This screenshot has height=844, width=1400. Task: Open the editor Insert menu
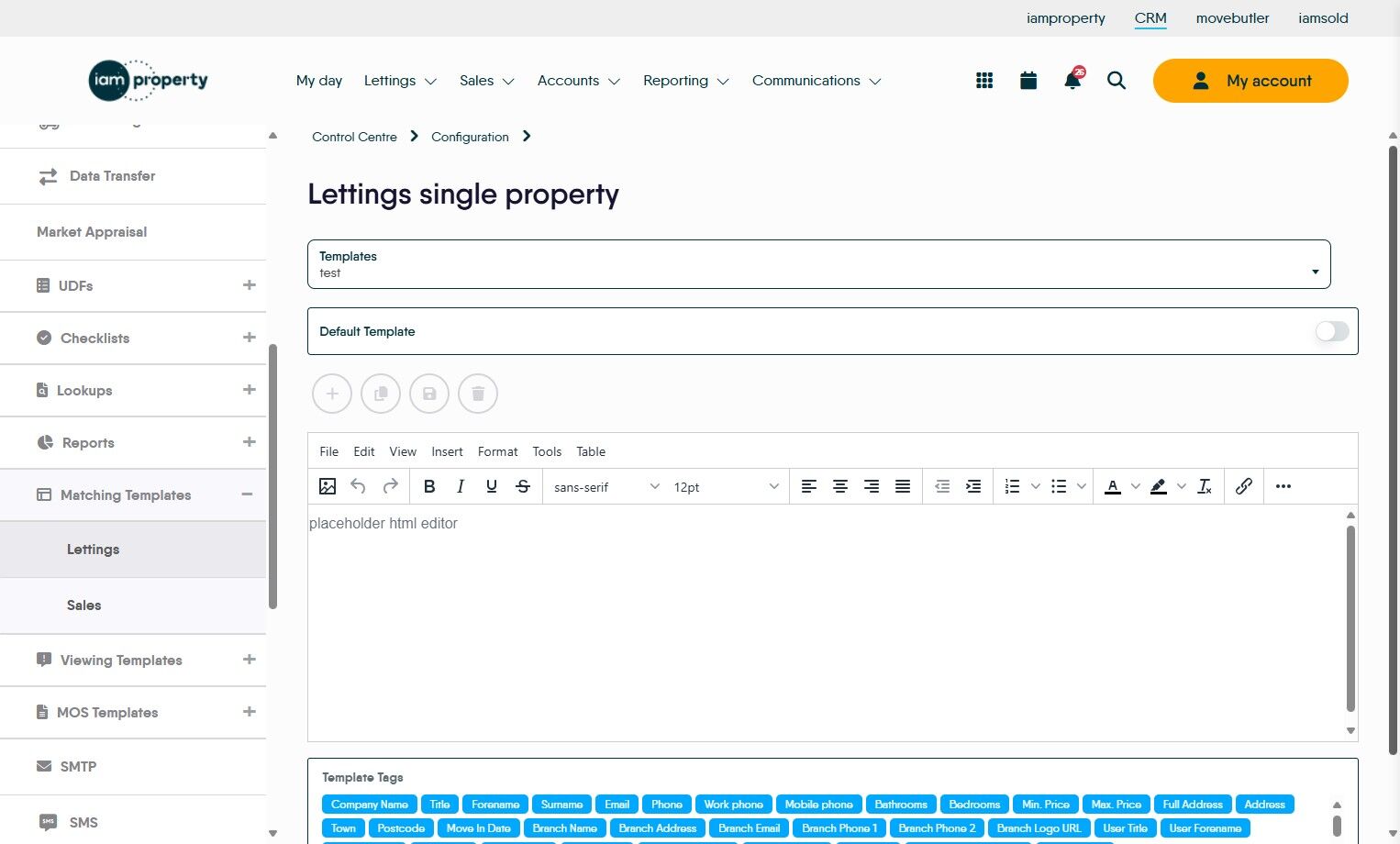point(448,451)
